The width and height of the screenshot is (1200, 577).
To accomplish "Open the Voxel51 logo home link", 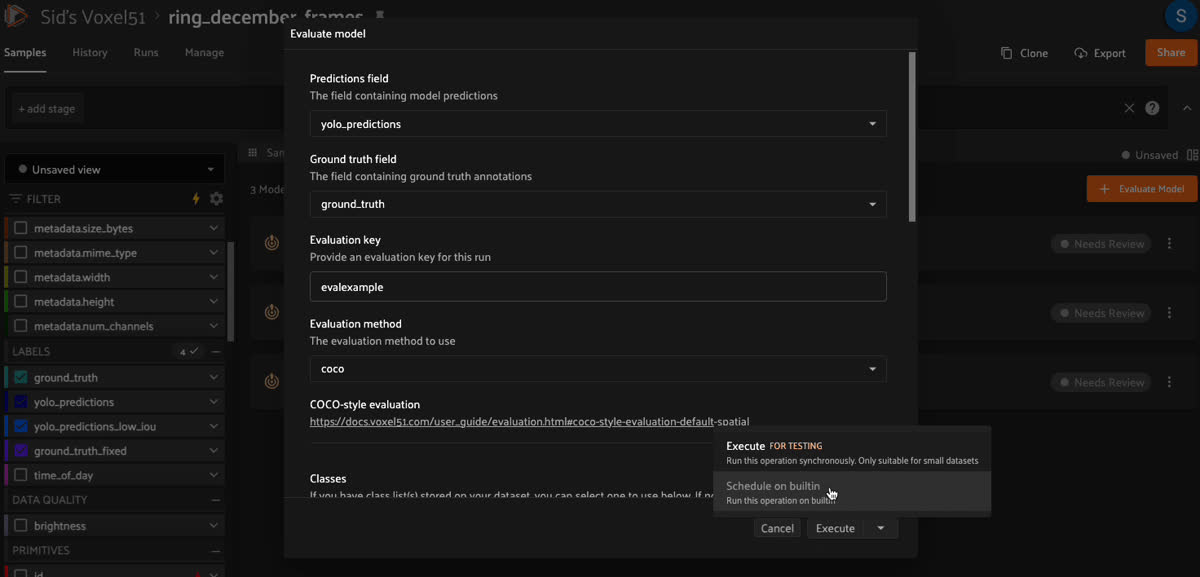I will tap(15, 16).
